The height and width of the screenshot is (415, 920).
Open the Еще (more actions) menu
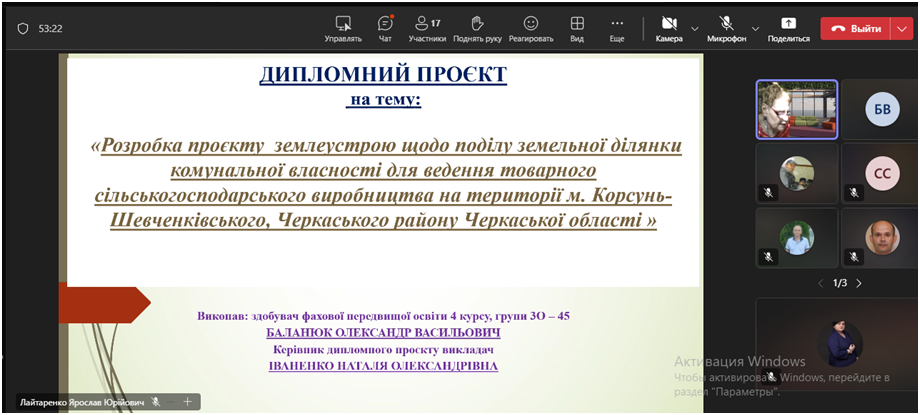(x=617, y=28)
